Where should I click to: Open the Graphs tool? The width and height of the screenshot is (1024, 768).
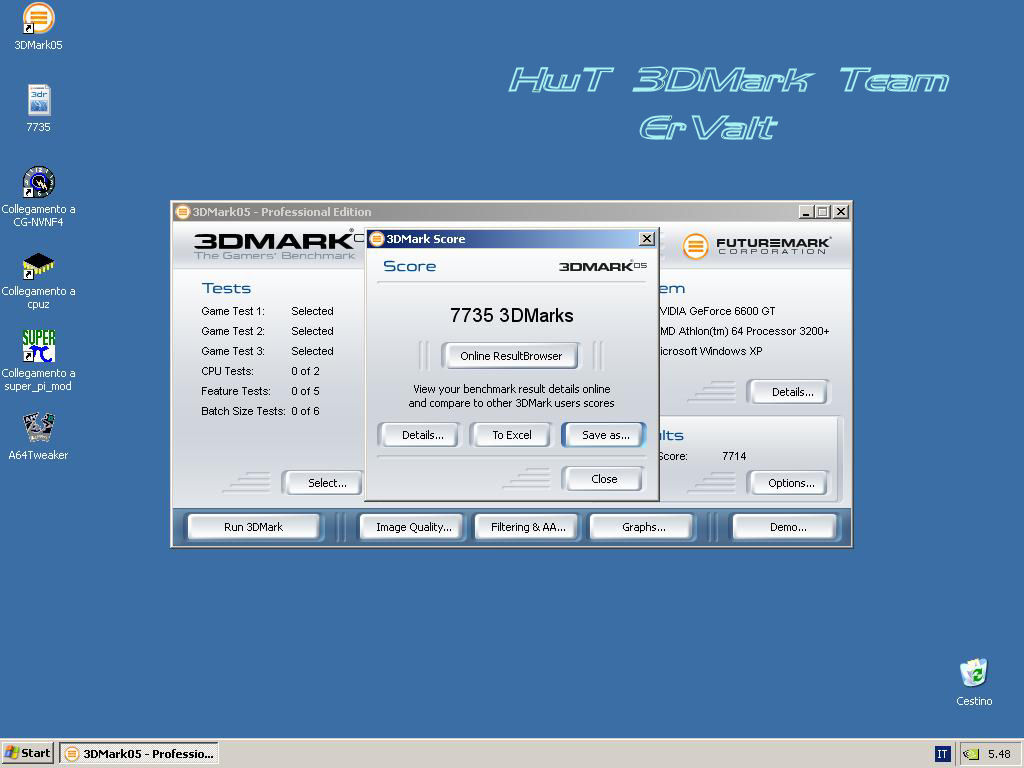(643, 527)
